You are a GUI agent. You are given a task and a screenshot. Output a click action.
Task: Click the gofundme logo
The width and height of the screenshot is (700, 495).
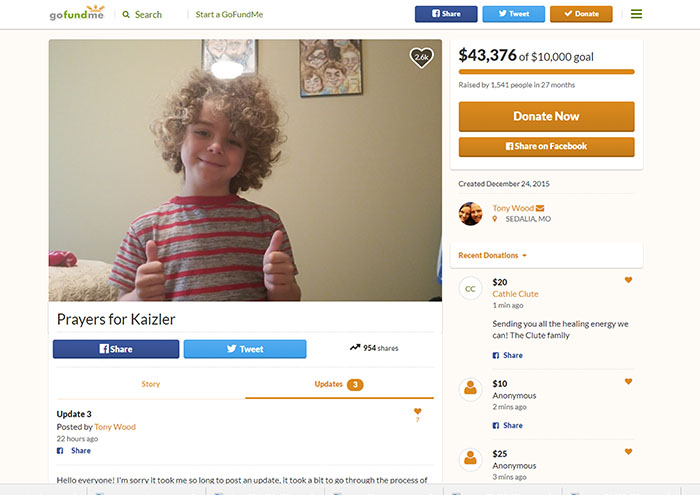tap(77, 13)
